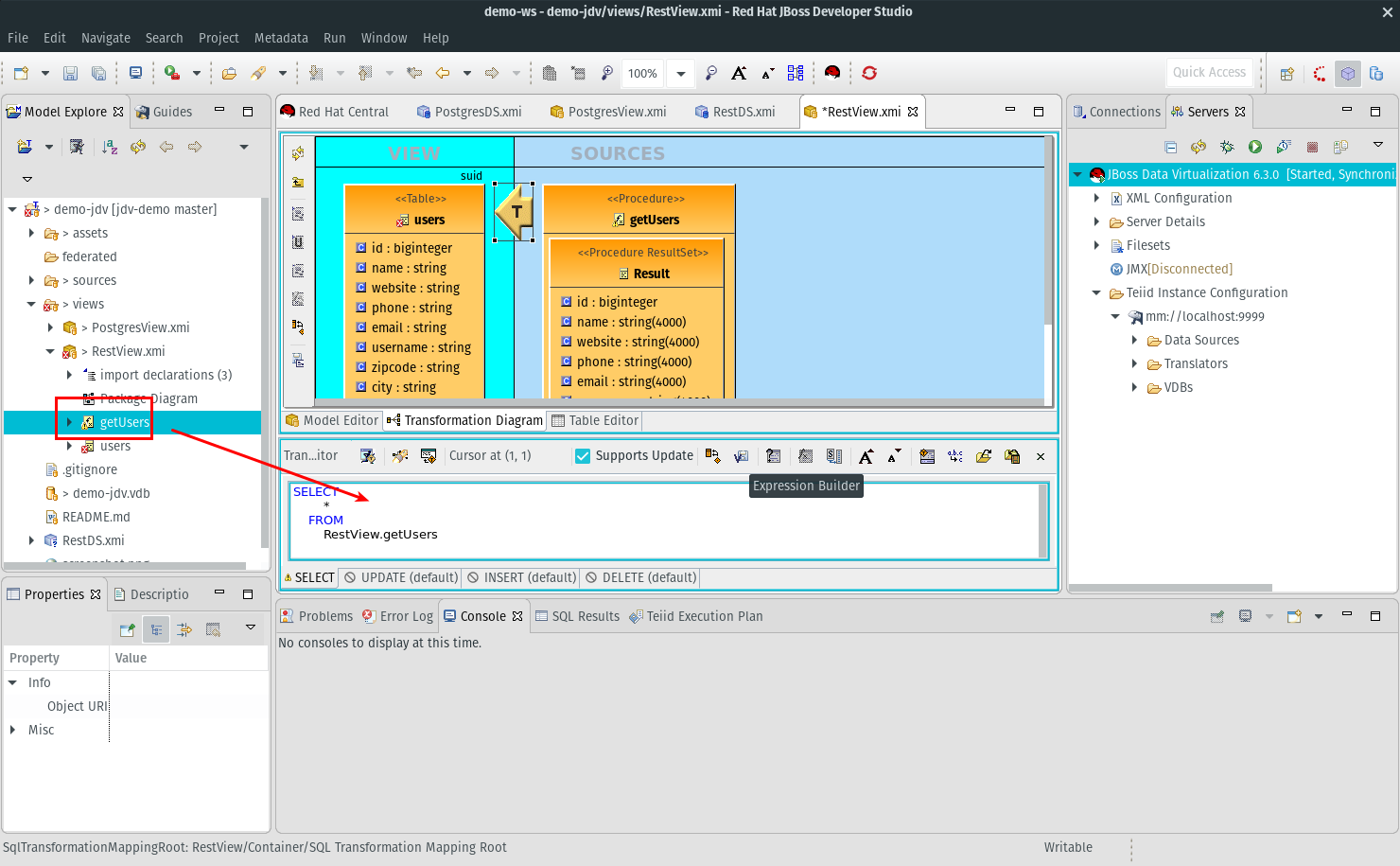Click top icon of diagram's left vertical toolbar
The height and width of the screenshot is (866, 1400).
pos(298,153)
